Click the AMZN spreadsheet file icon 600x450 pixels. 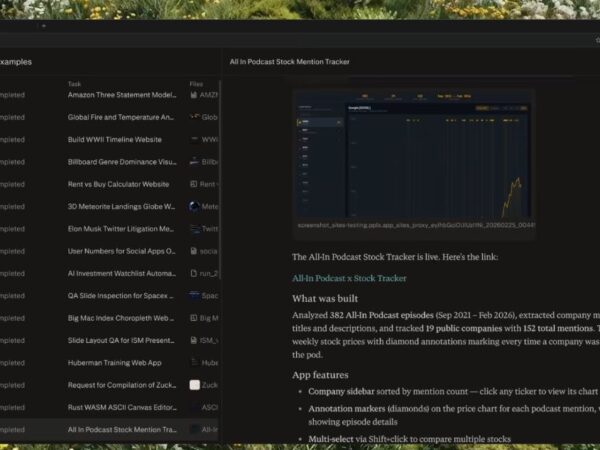pos(194,95)
